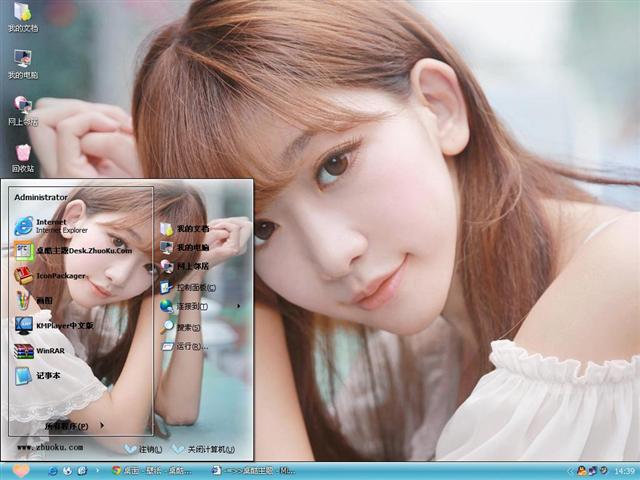Click 关闭计算机(U) shut down button

tap(204, 449)
